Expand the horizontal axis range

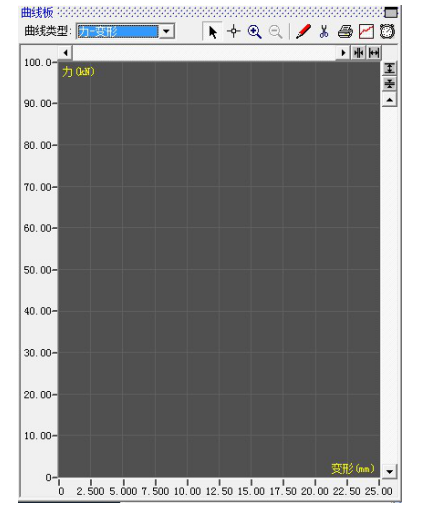click(374, 53)
